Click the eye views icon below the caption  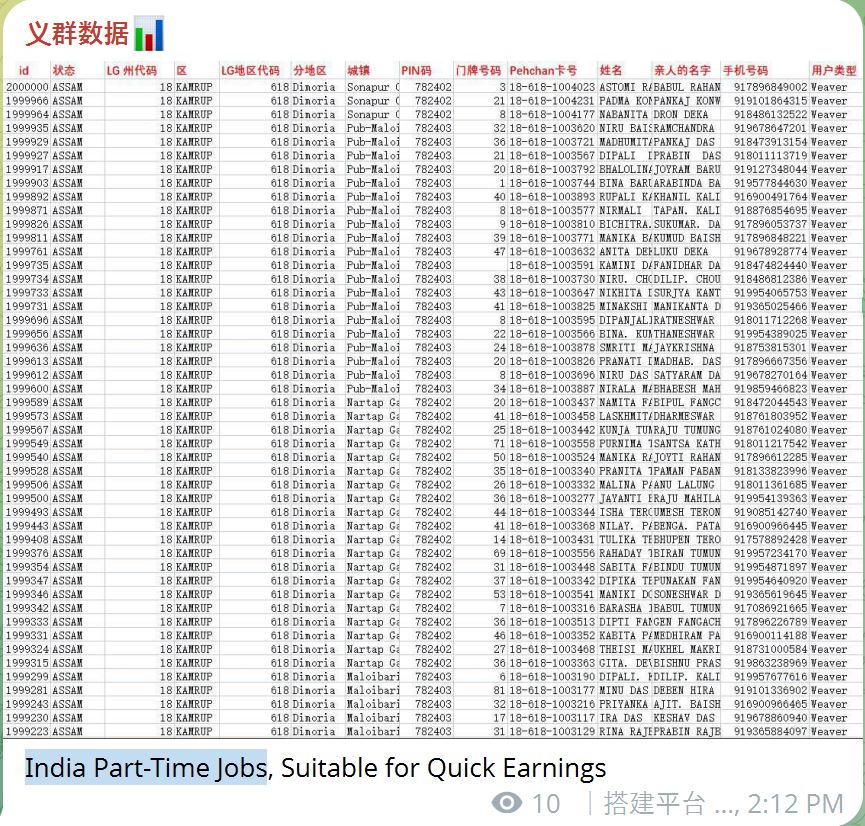pos(508,803)
